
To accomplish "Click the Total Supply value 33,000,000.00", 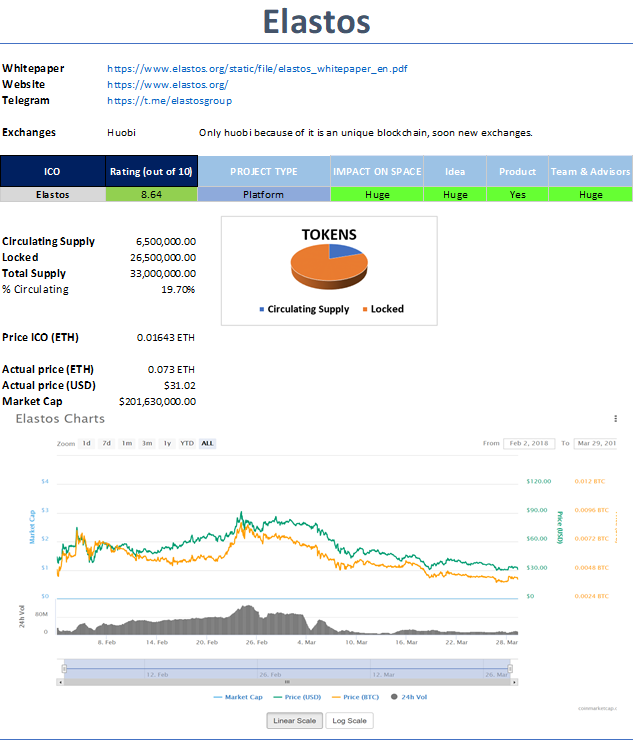I will point(163,274).
